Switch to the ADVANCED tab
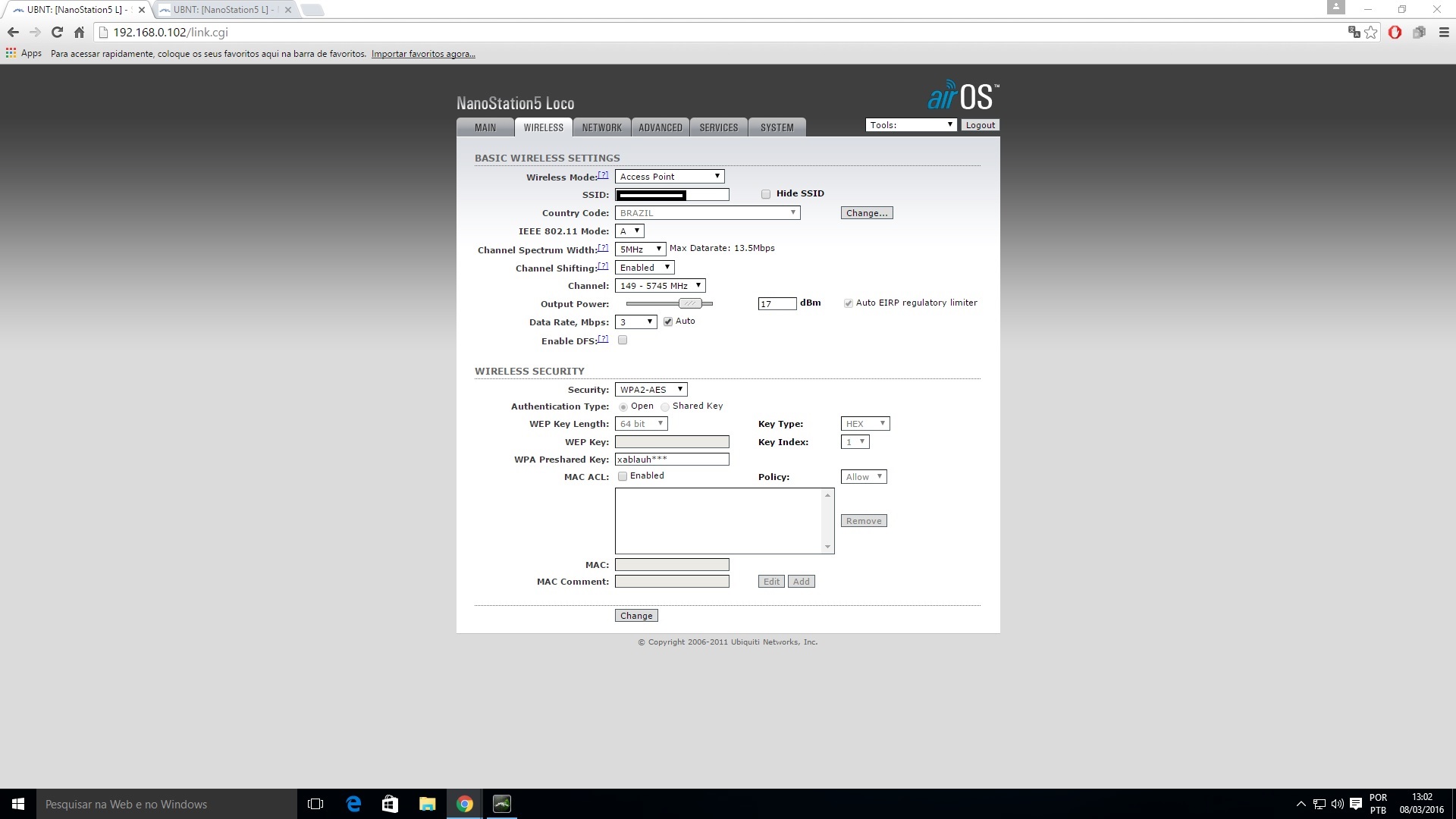The height and width of the screenshot is (819, 1456). tap(661, 127)
